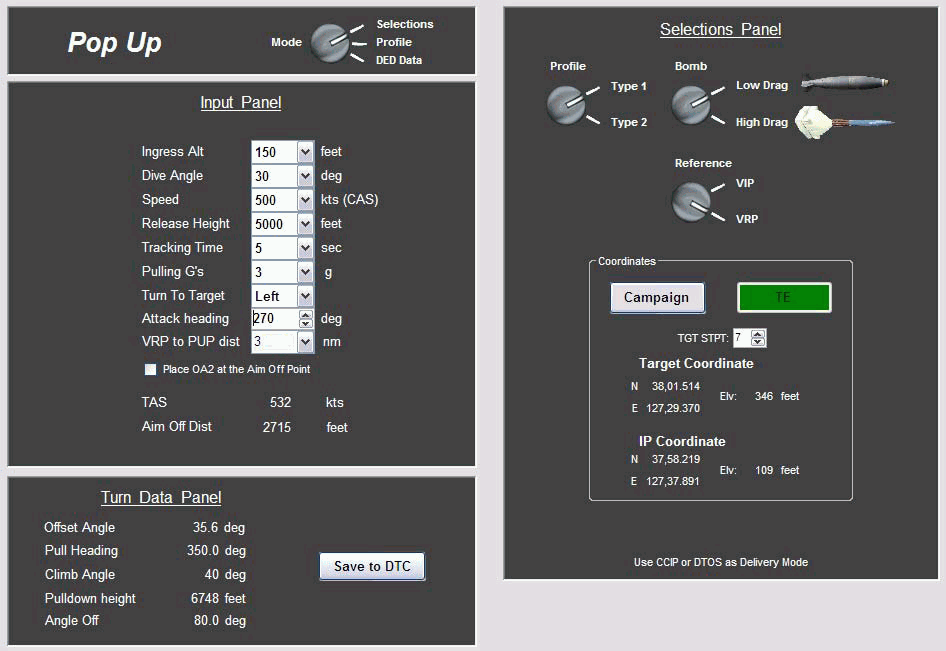The image size is (946, 651).
Task: Click the Low Drag bomb image
Action: tap(843, 84)
